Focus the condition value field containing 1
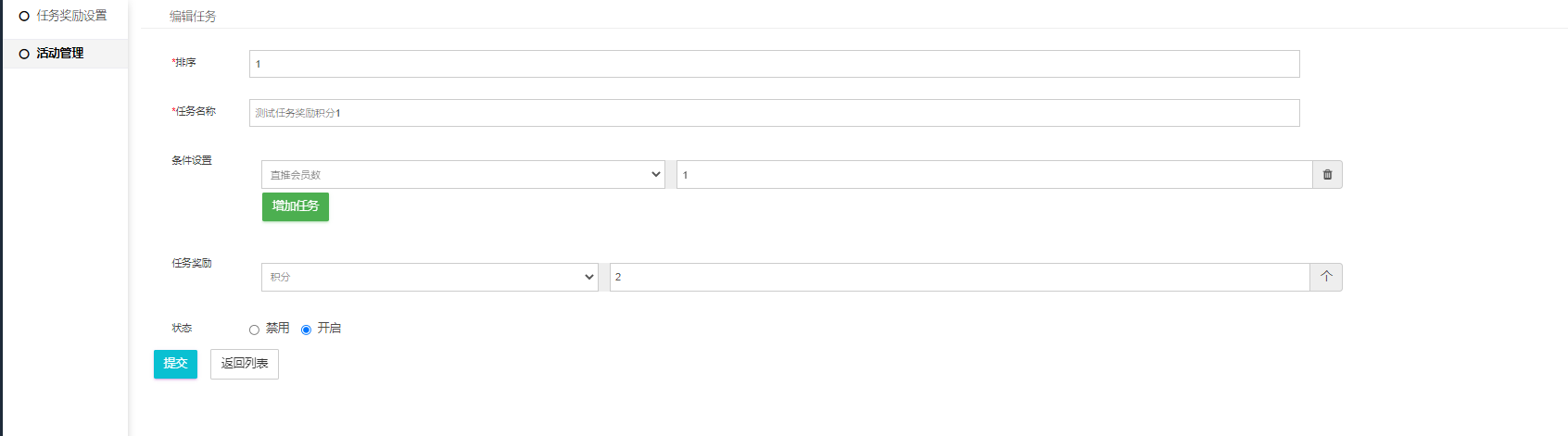Image resolution: width=1568 pixels, height=436 pixels. [993, 175]
